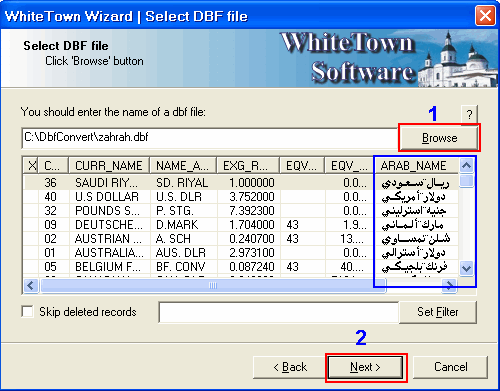The height and width of the screenshot is (391, 500).
Task: Click the table's scroll up arrow
Action: tap(466, 165)
